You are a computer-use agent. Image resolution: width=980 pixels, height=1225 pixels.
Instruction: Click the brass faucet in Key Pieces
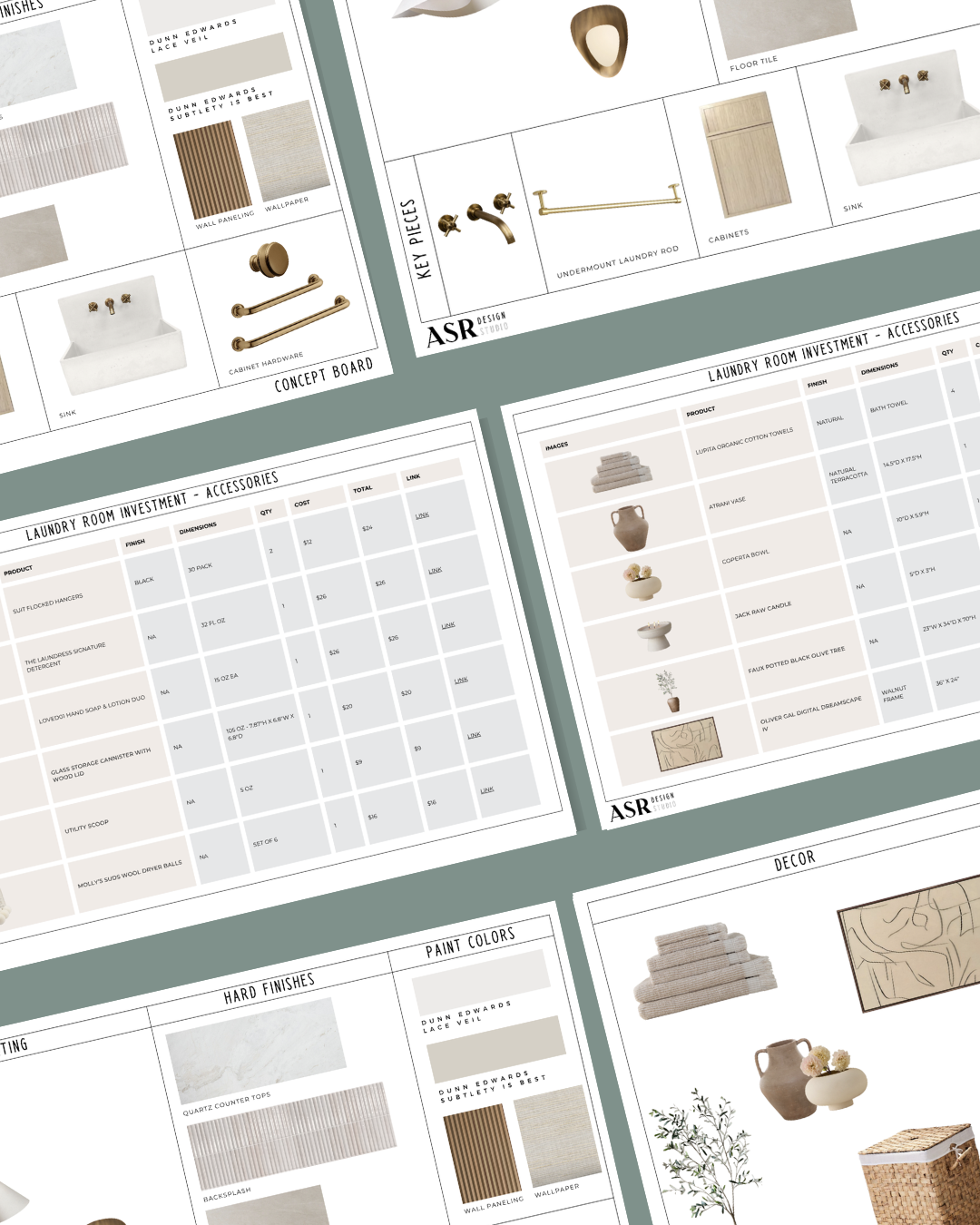[478, 219]
